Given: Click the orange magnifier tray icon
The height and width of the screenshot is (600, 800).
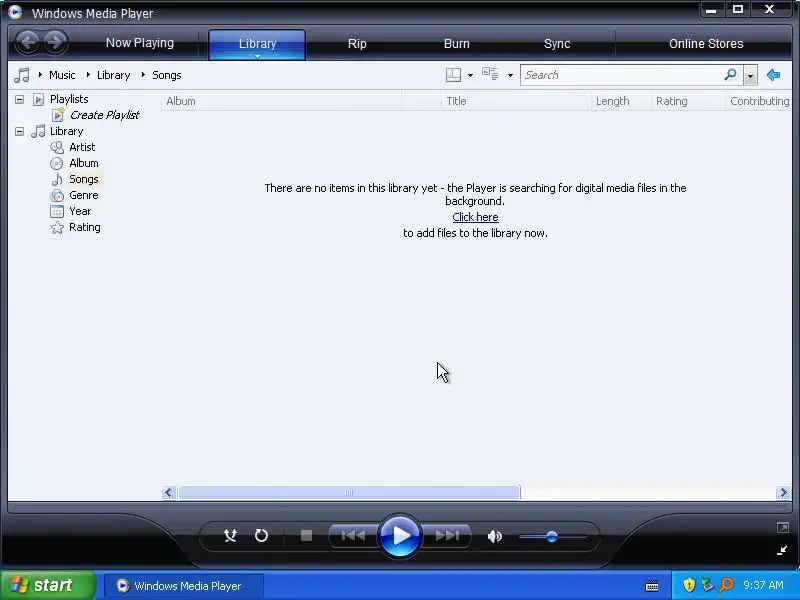Looking at the screenshot, I should (726, 585).
